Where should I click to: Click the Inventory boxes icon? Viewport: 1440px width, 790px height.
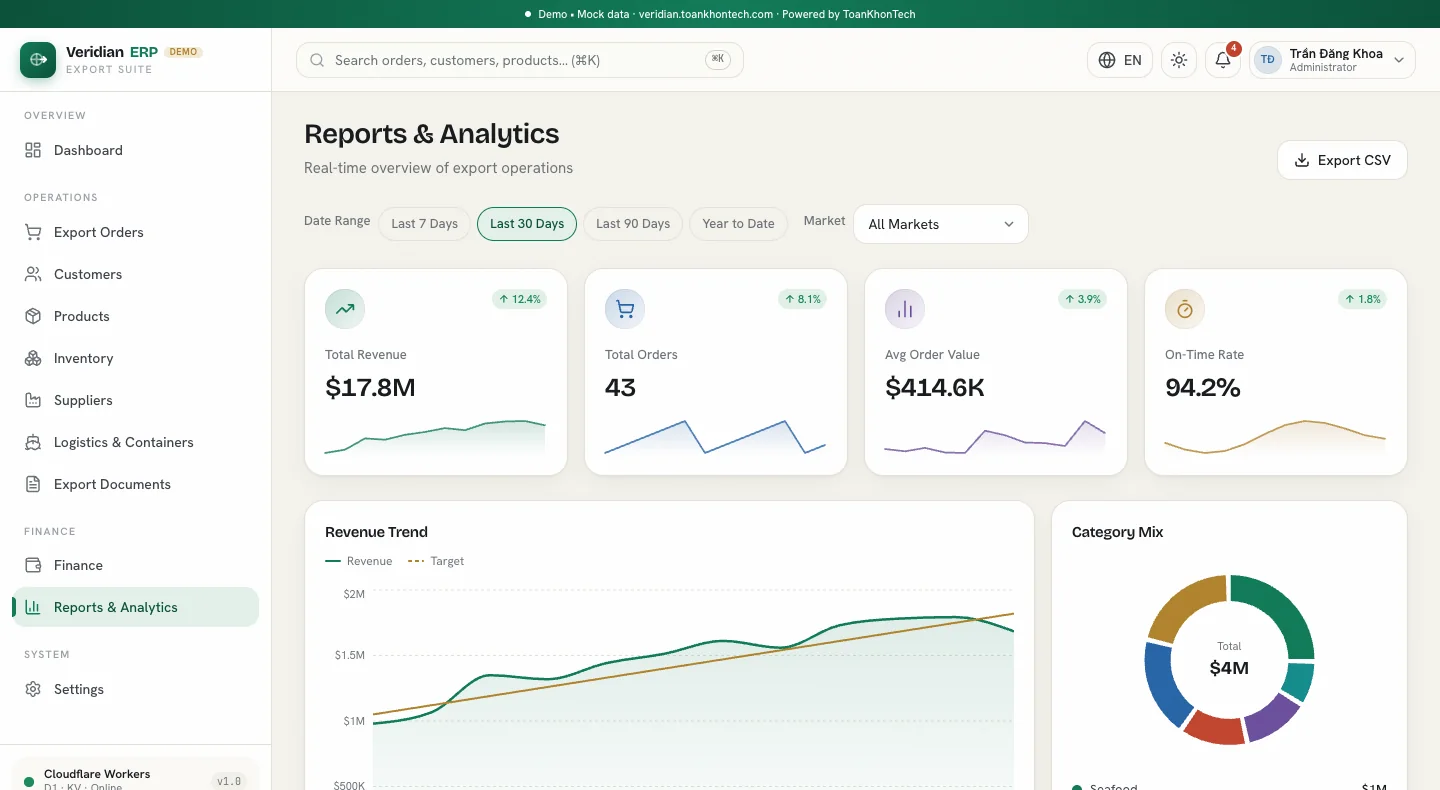click(x=33, y=358)
